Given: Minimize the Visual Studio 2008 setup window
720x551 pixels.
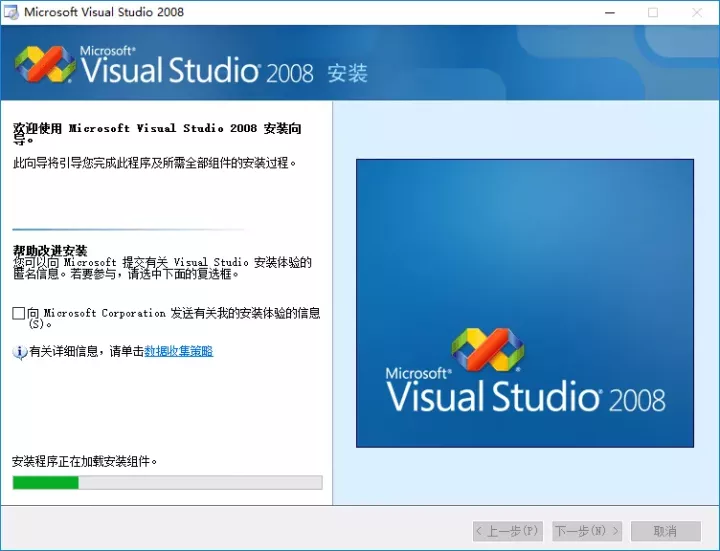Looking at the screenshot, I should click(x=608, y=13).
